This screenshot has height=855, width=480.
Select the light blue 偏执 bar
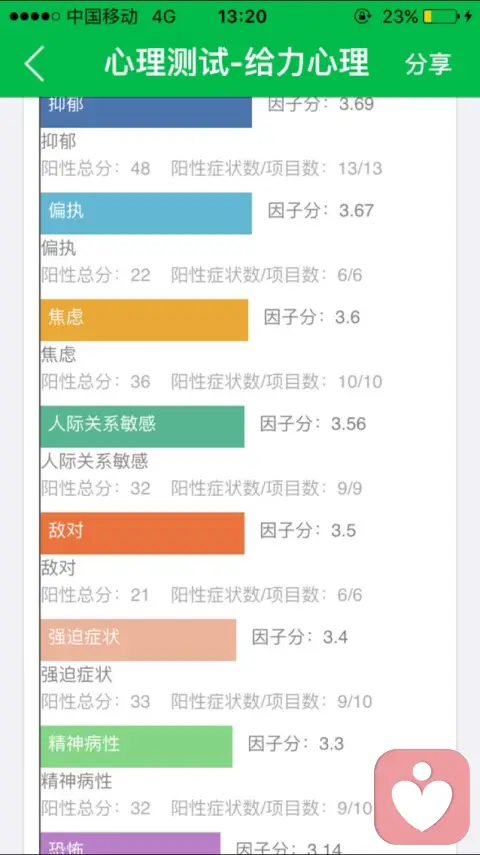point(146,213)
